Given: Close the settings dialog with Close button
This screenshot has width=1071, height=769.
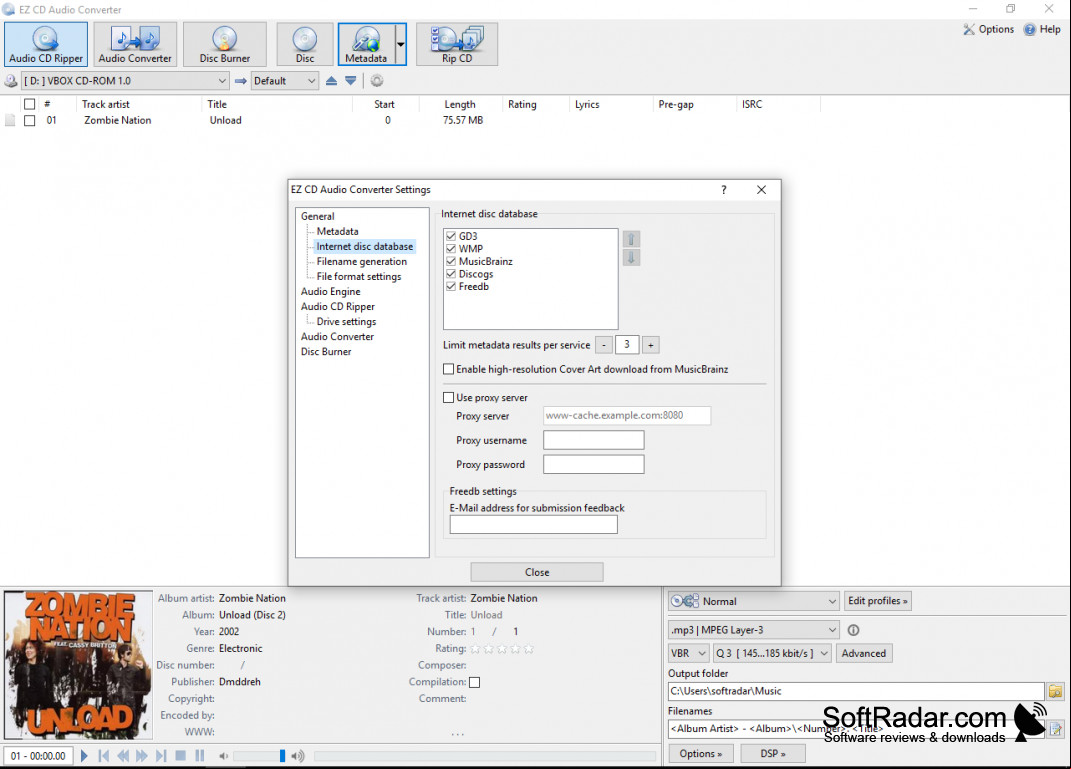Looking at the screenshot, I should (x=537, y=572).
